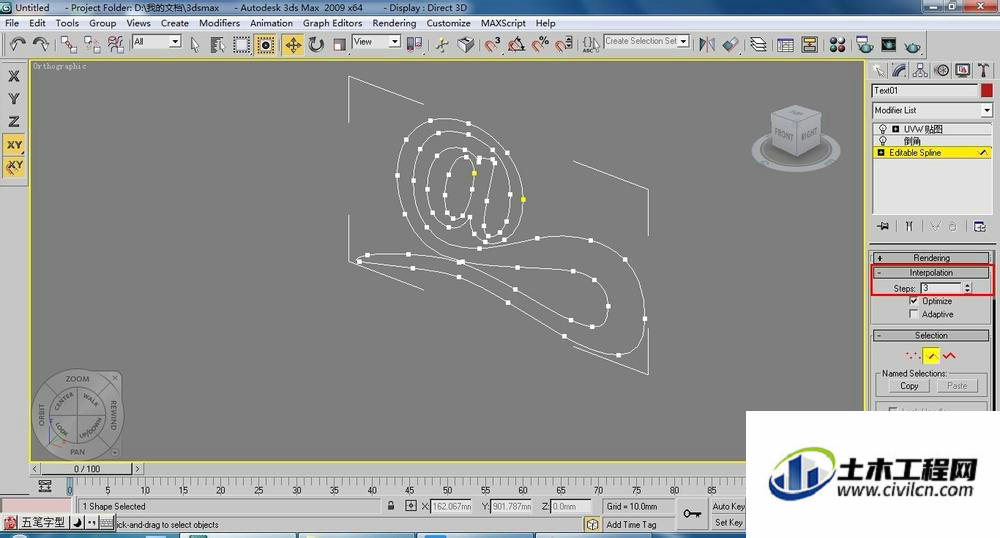1000x538 pixels.
Task: Click the Configure Modifier Sets button
Action: [980, 226]
